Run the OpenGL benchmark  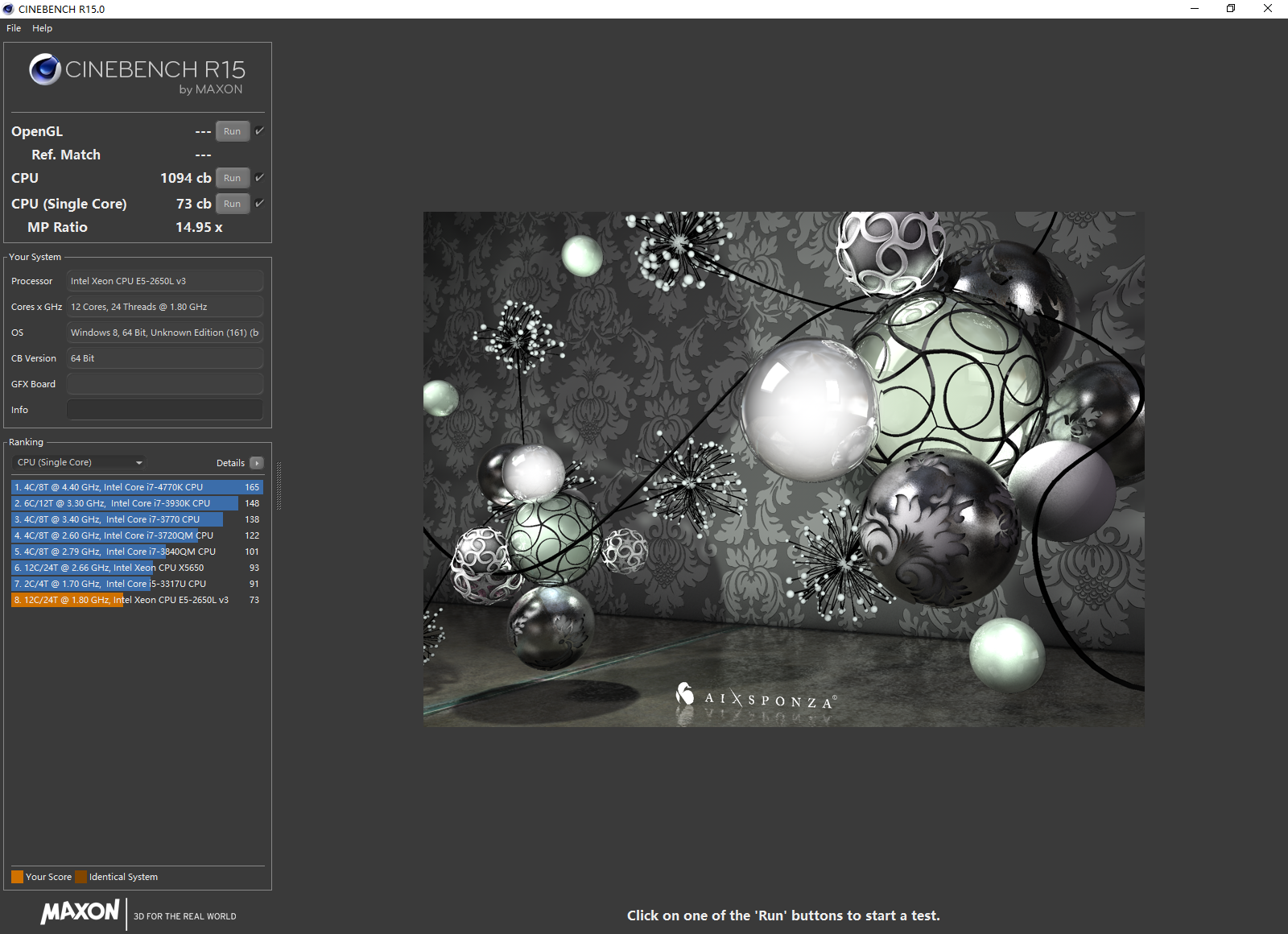(232, 131)
